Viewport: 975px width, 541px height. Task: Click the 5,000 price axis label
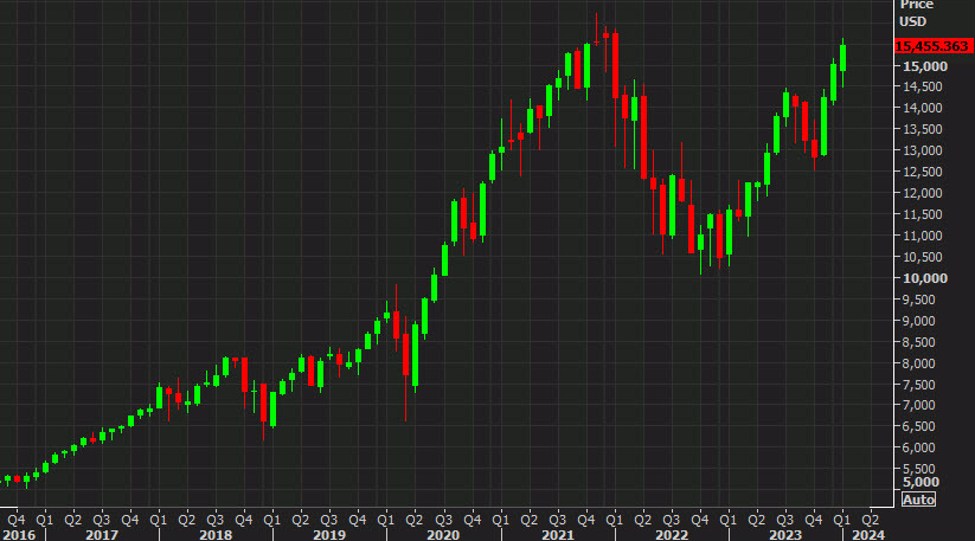click(x=922, y=482)
